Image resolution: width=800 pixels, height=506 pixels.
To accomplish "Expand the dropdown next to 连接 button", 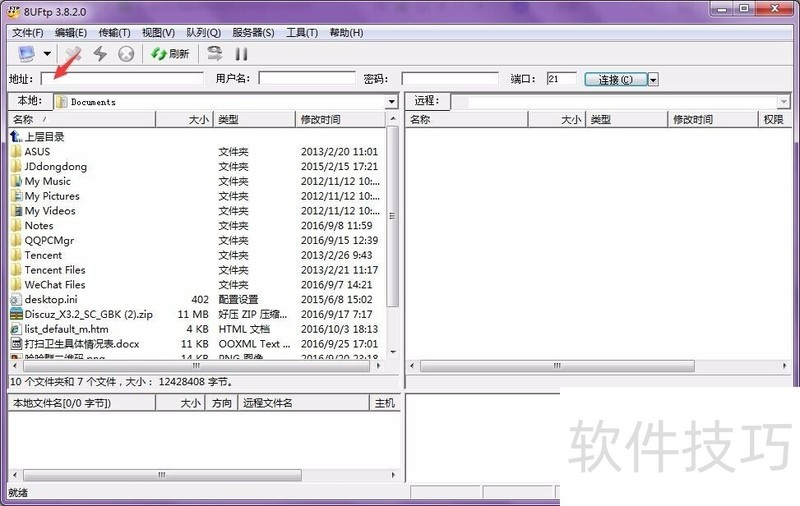I will pos(653,80).
